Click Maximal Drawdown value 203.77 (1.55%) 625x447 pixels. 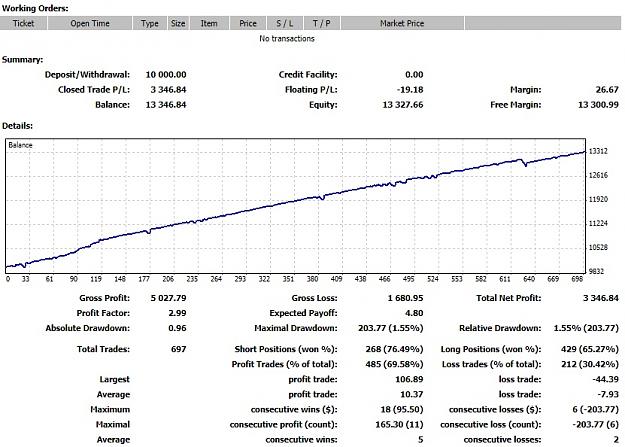point(391,328)
